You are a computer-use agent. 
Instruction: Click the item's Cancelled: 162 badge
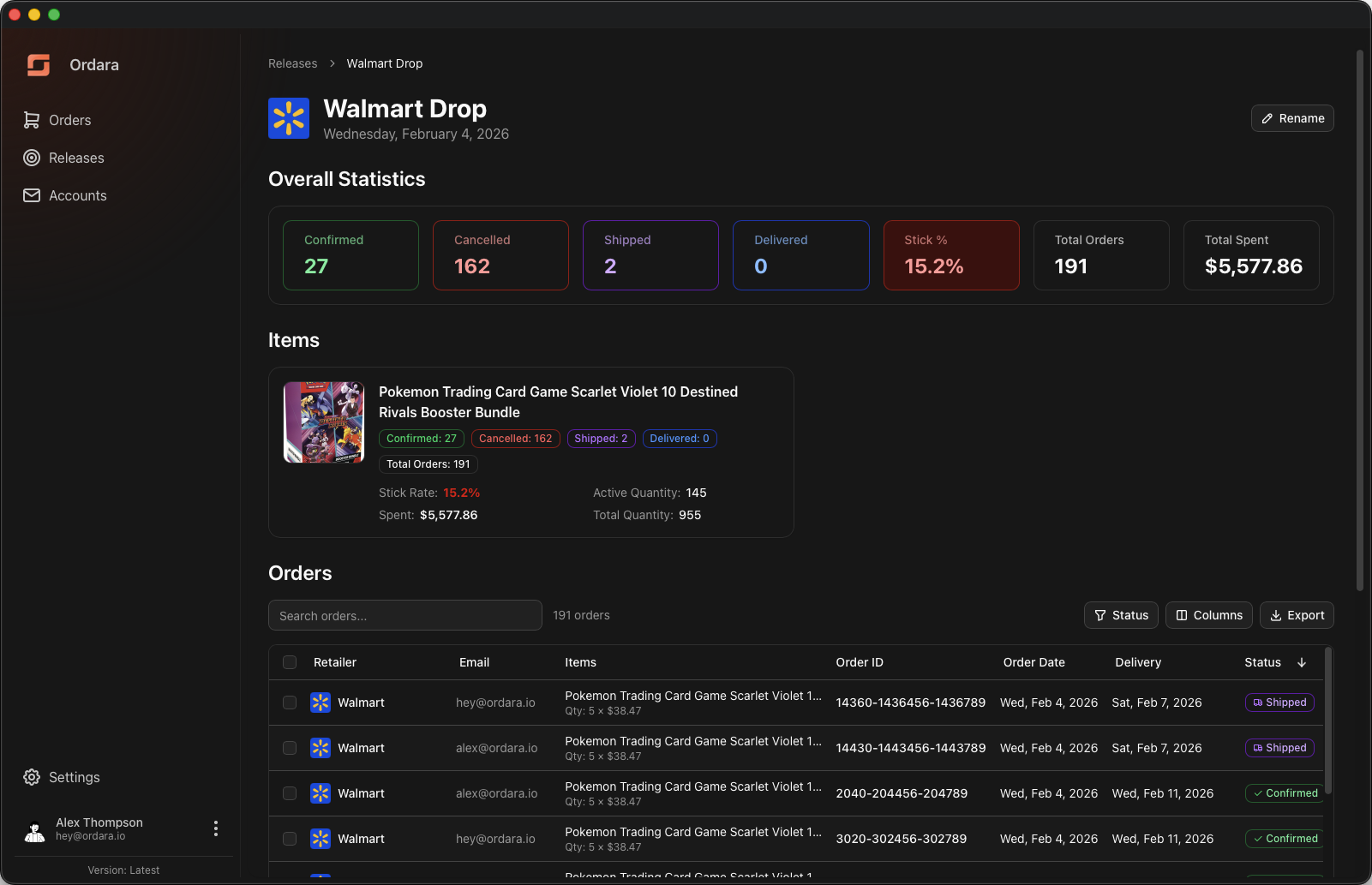(516, 439)
